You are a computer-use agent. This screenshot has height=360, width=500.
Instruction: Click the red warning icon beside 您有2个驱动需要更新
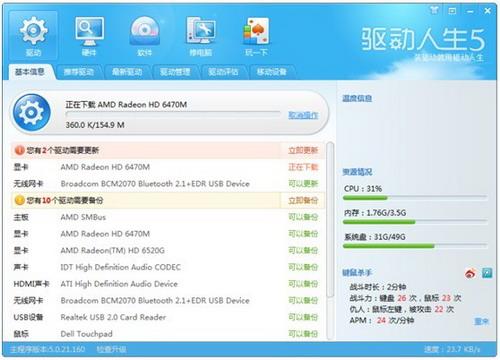[19, 150]
